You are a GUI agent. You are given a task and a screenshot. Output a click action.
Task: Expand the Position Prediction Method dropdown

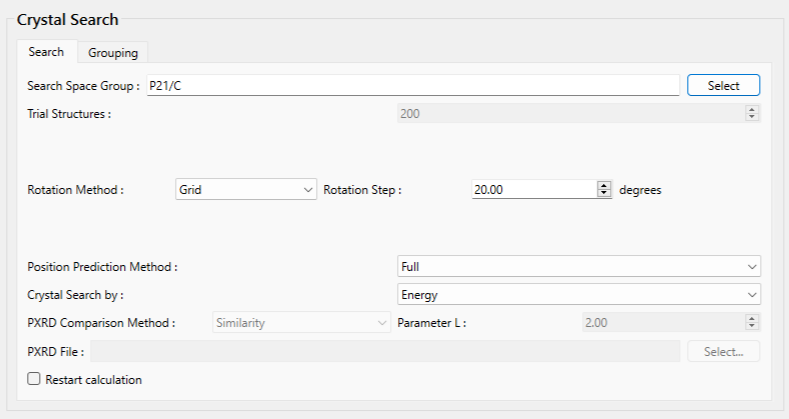[578, 267]
